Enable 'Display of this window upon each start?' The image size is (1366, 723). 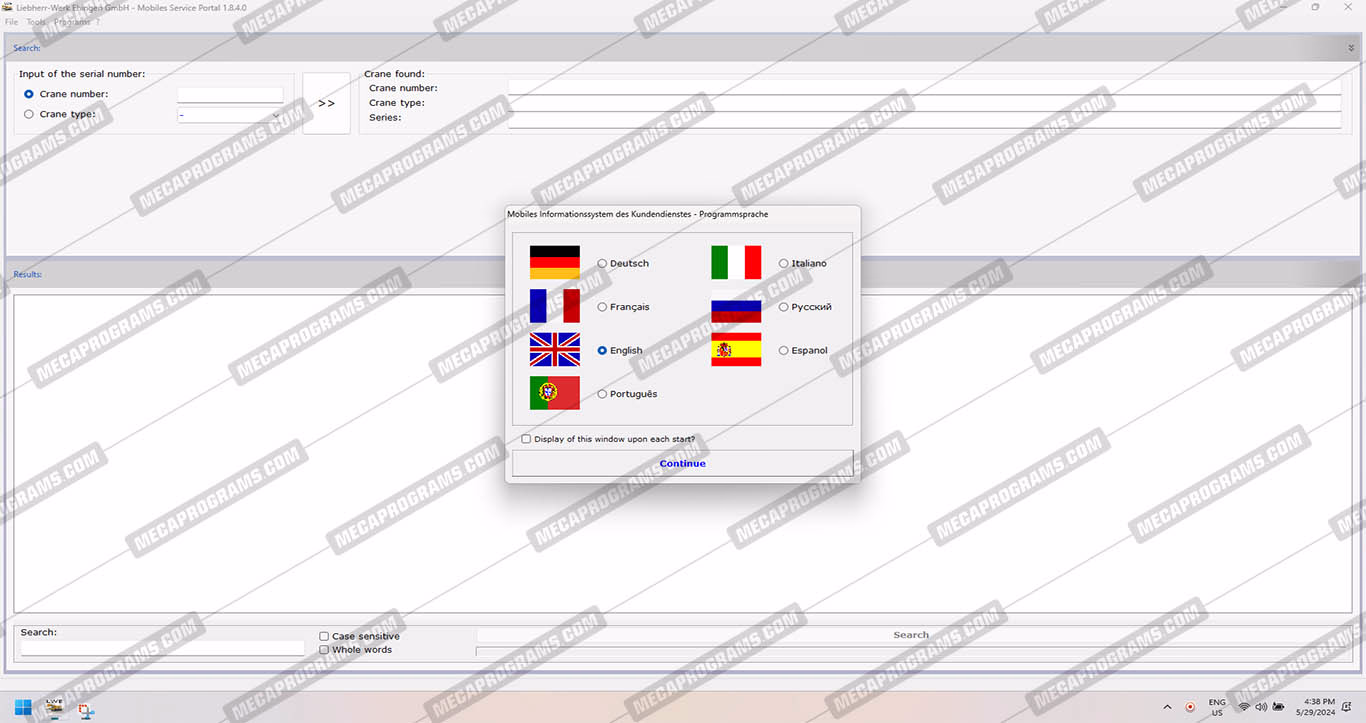pos(527,439)
